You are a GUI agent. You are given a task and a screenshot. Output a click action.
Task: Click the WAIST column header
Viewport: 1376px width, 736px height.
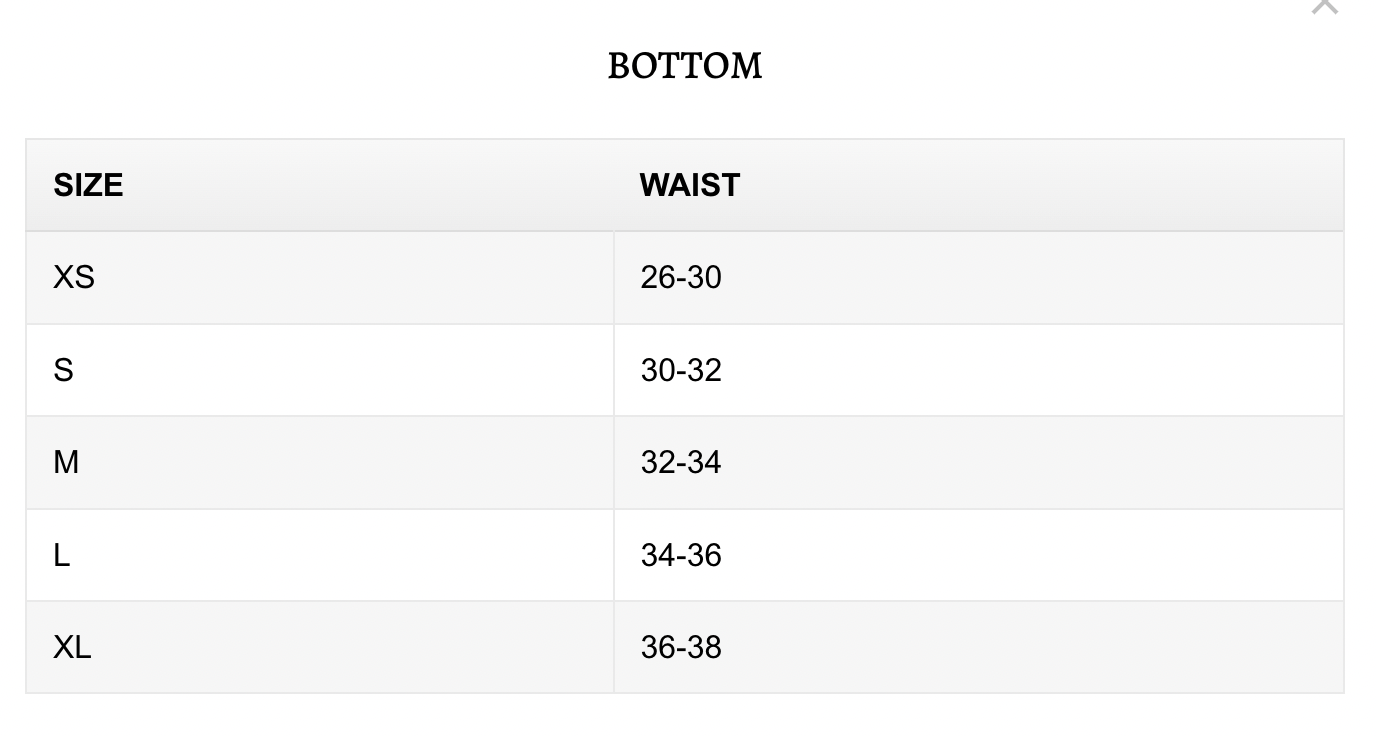[x=689, y=185]
